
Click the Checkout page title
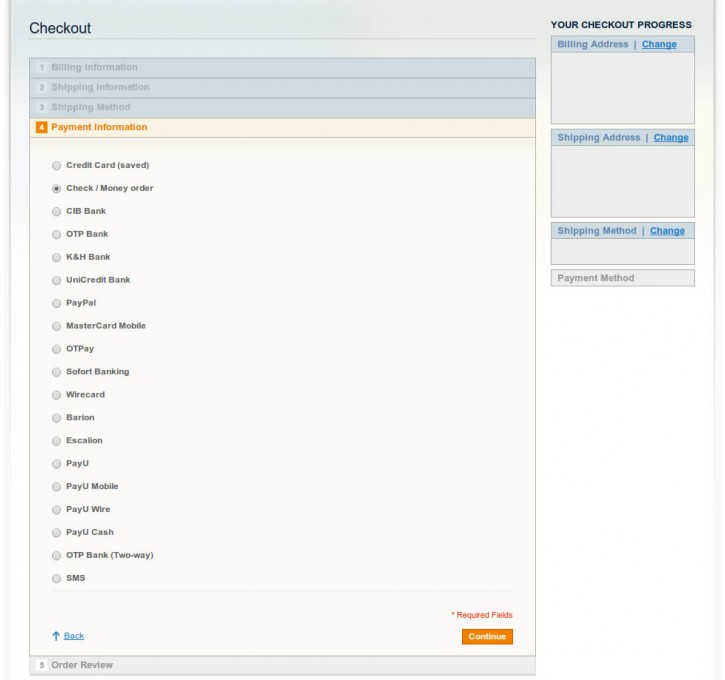click(x=60, y=28)
